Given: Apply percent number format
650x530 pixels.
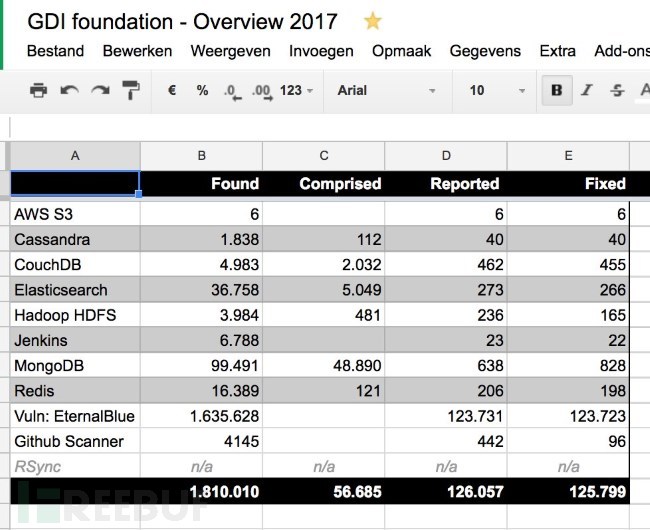Looking at the screenshot, I should (202, 91).
